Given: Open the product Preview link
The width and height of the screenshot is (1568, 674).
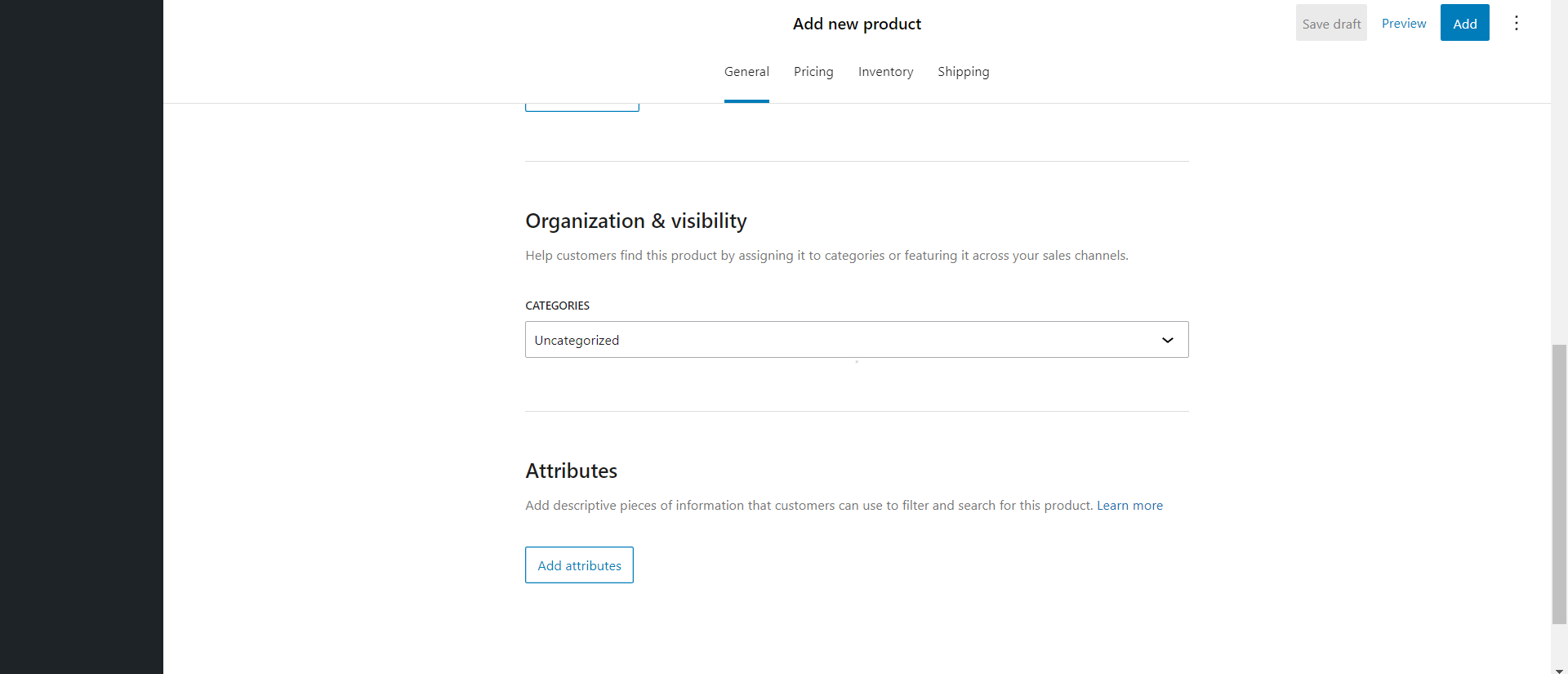Looking at the screenshot, I should pyautogui.click(x=1404, y=23).
